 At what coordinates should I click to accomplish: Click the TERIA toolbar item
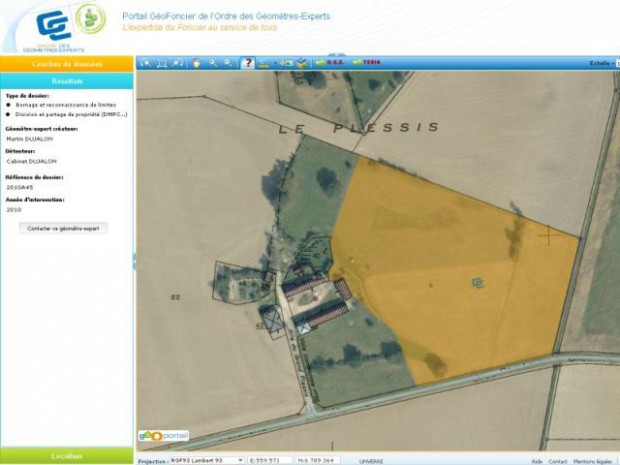click(x=366, y=62)
